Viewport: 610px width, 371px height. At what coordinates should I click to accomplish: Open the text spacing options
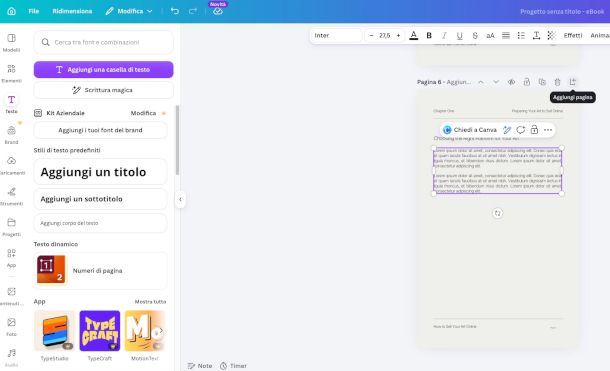pos(536,35)
